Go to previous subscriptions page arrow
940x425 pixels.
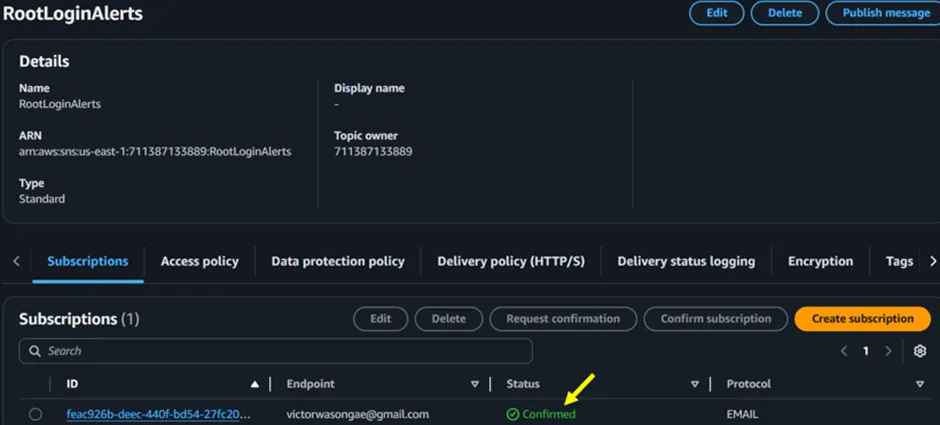coord(844,351)
